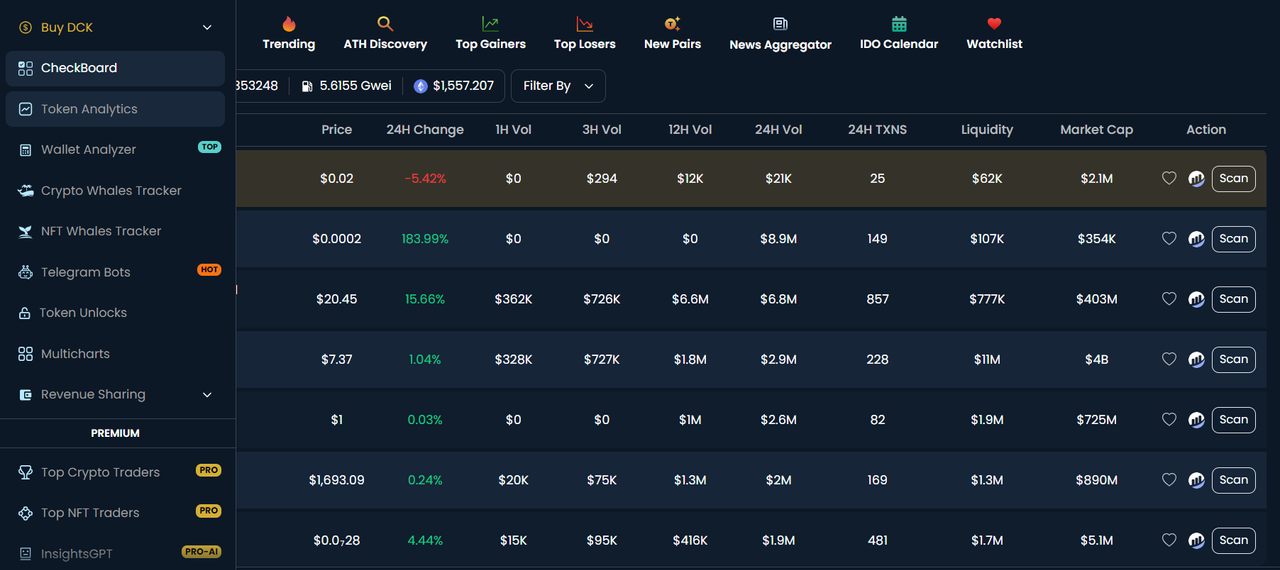
Task: Open Wallet Analyzer in sidebar
Action: 115,149
